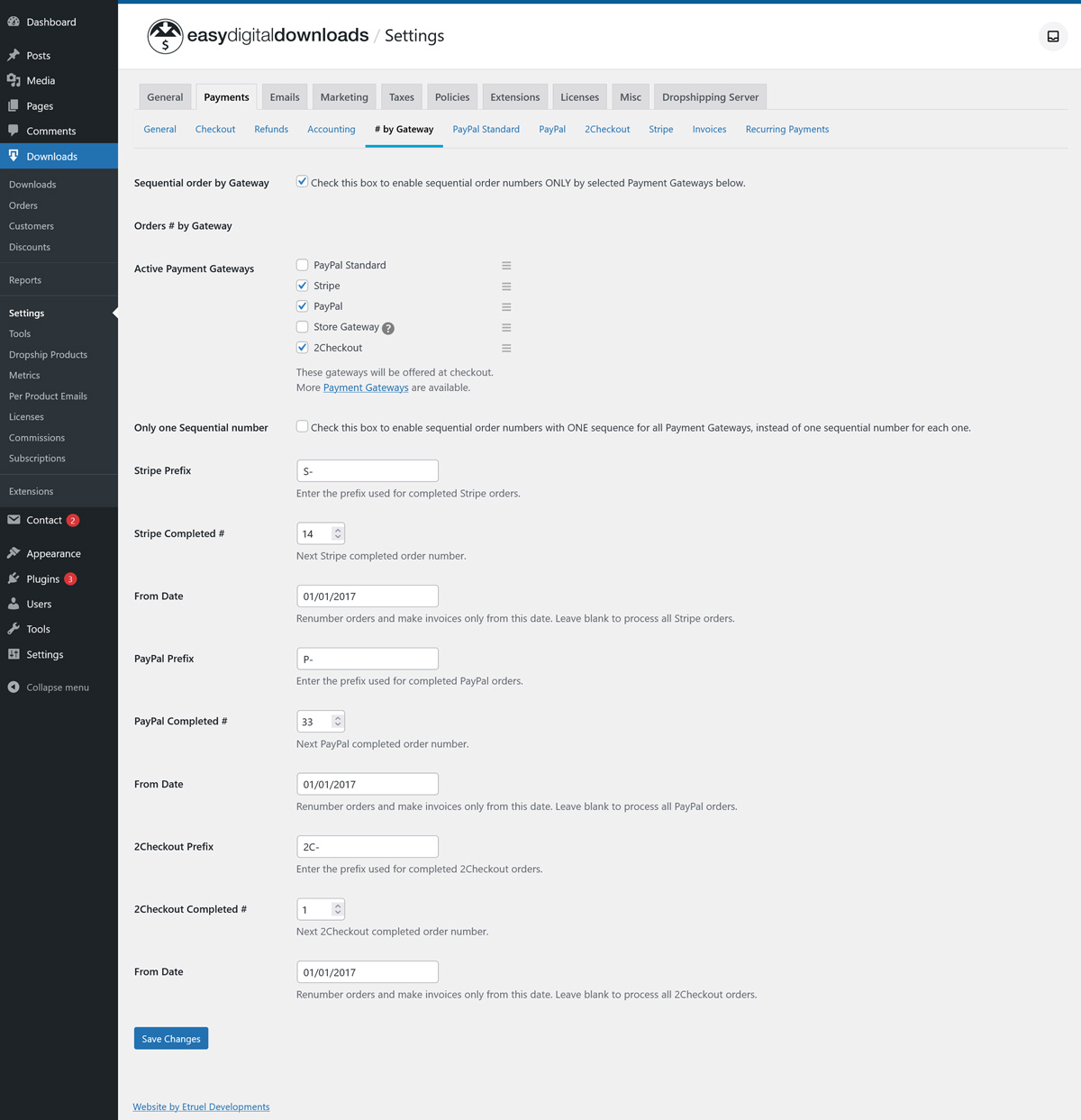Open Dropship Products submenu item
Screen dimensions: 1081x1120
(48, 354)
